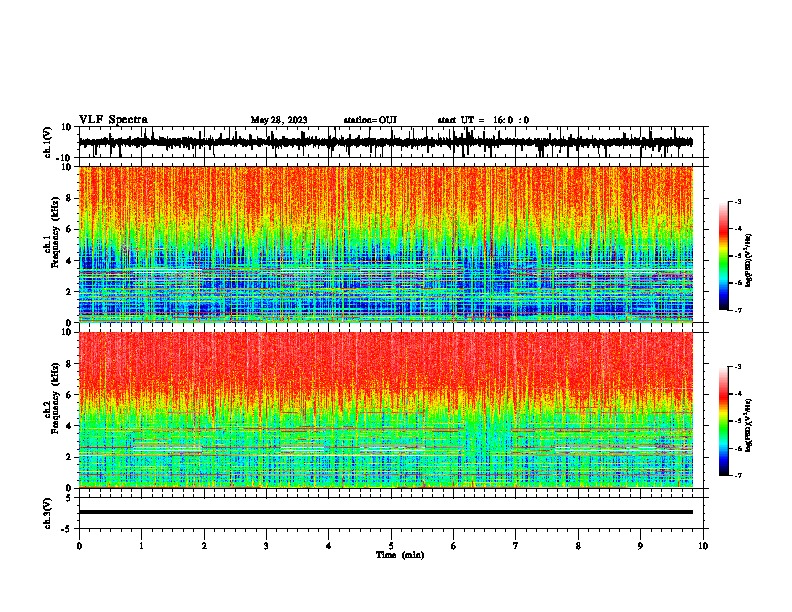The image size is (792, 612).
Task: Click the "ch.1(V)" axis label
Action: tap(48, 142)
